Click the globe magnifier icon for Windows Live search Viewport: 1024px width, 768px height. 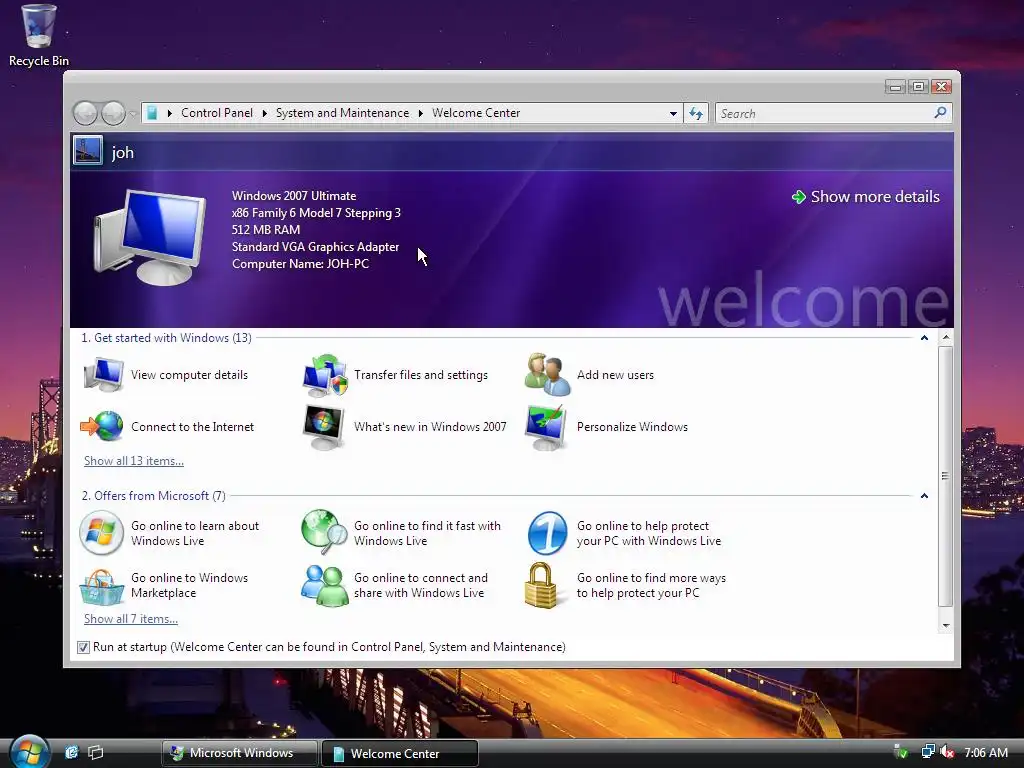pyautogui.click(x=325, y=532)
